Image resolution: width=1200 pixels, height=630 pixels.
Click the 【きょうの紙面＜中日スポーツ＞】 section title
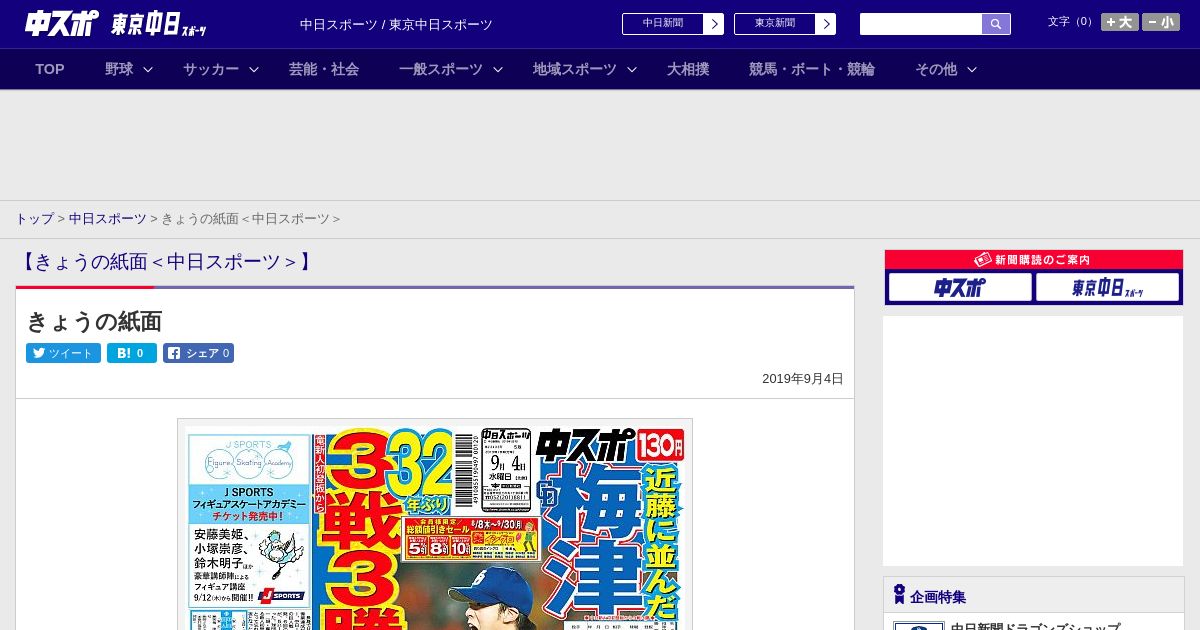pyautogui.click(x=166, y=262)
